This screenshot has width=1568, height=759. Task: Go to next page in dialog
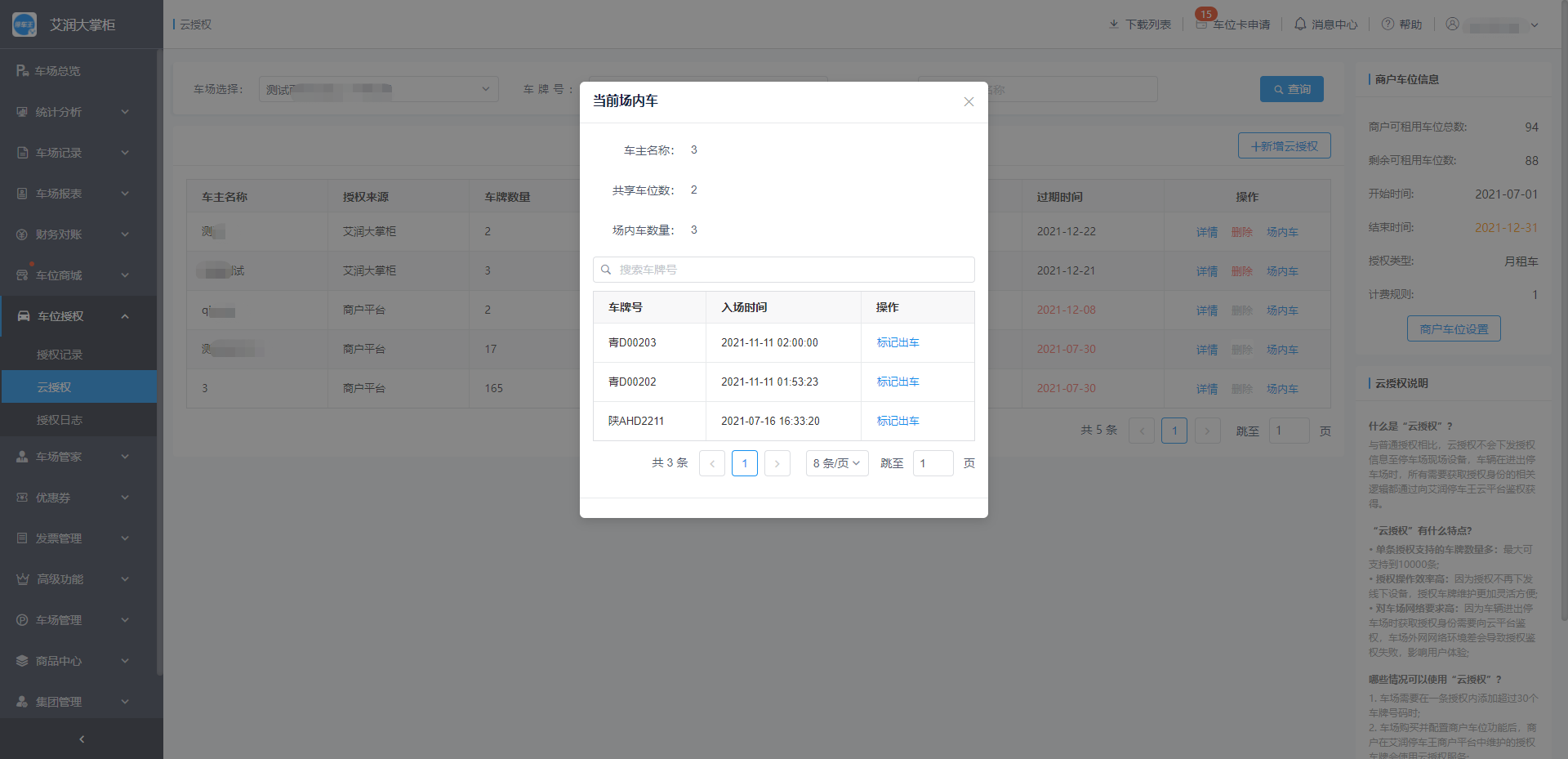pos(777,463)
